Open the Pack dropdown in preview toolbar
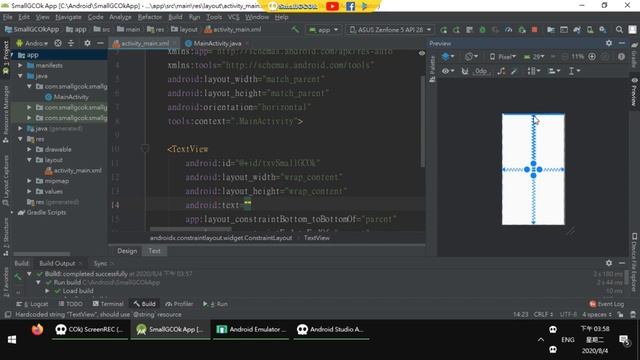Screen dimensions: 640x360 pyautogui.click(x=533, y=71)
